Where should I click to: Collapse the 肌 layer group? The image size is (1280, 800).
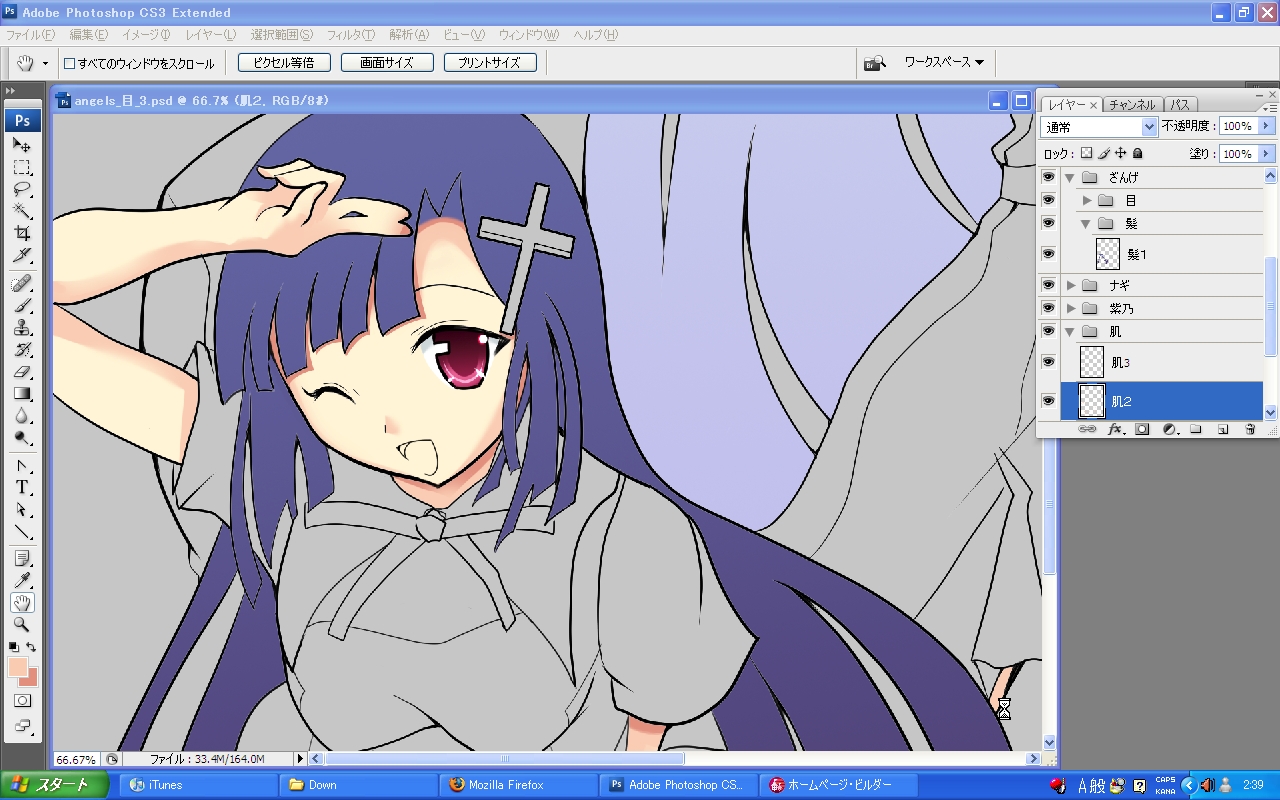[1070, 332]
